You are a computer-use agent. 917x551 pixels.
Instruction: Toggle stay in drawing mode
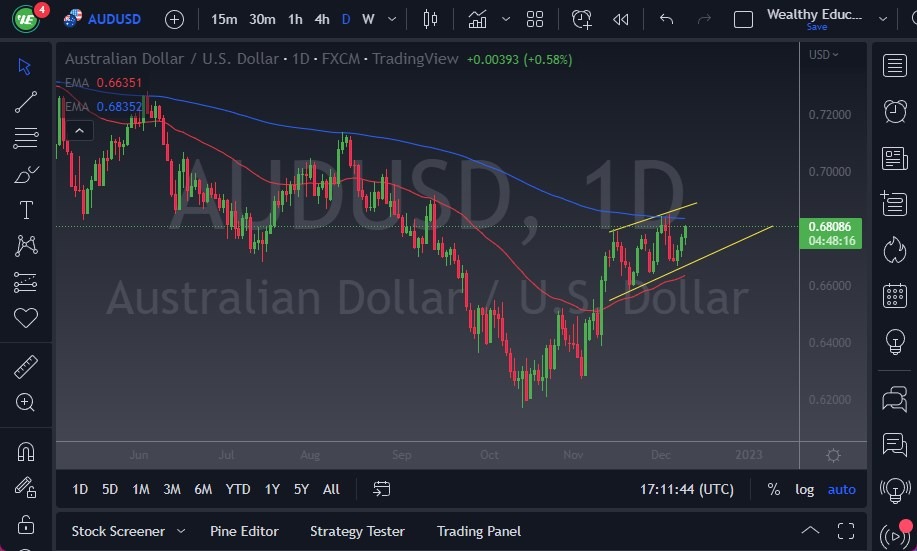tap(25, 488)
